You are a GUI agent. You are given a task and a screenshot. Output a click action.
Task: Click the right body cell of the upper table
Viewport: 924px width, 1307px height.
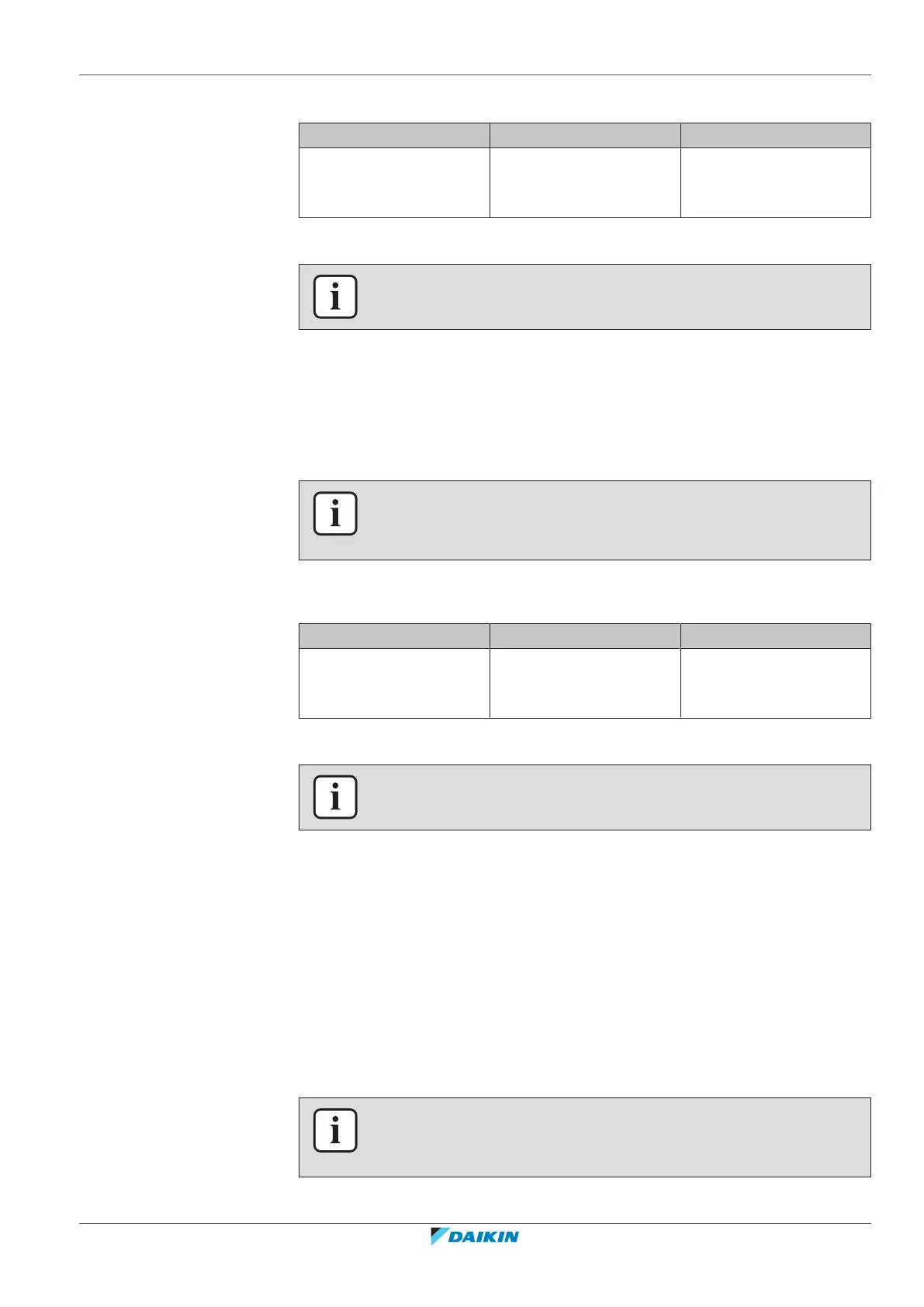[x=776, y=182]
